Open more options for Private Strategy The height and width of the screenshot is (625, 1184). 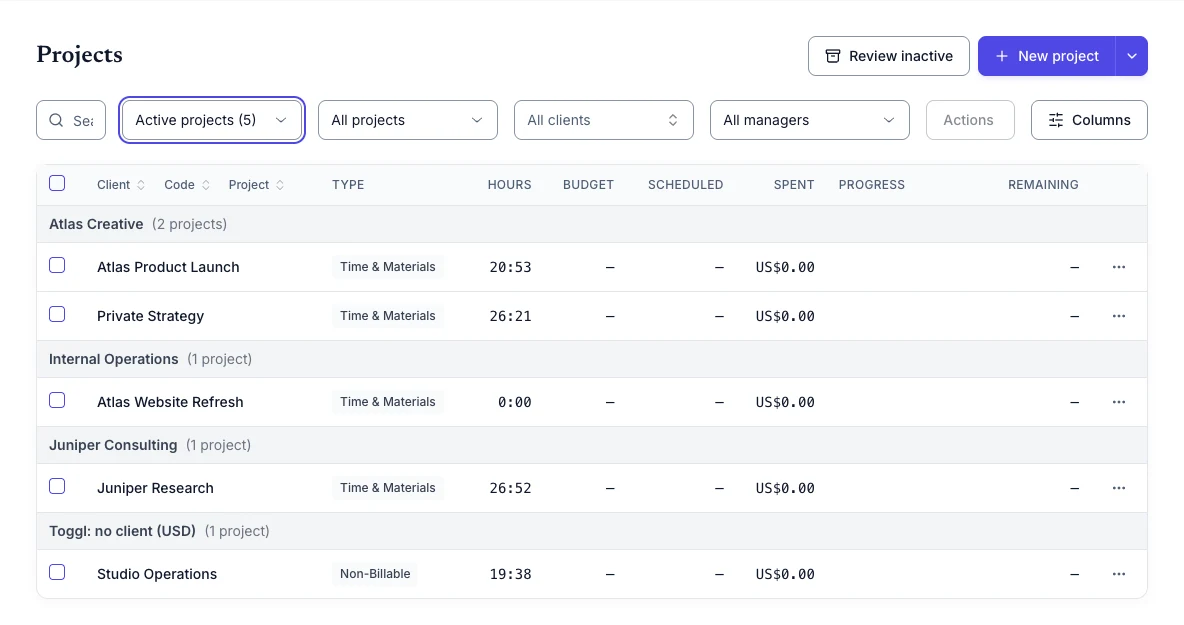click(x=1118, y=316)
